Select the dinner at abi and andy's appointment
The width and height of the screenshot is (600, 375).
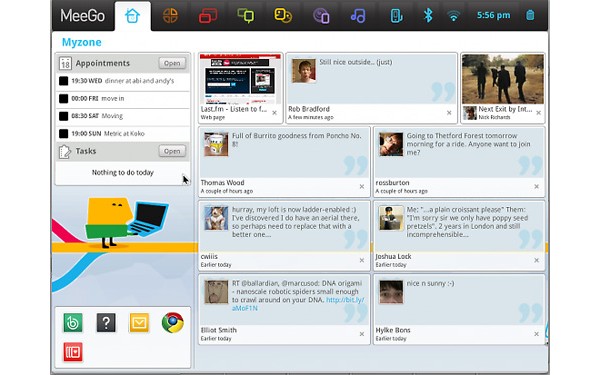pyautogui.click(x=122, y=81)
